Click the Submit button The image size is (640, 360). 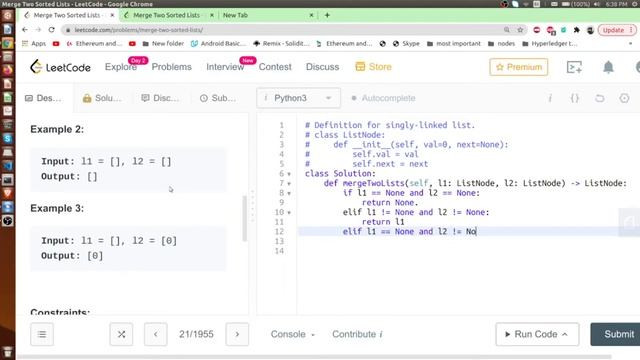tap(617, 334)
